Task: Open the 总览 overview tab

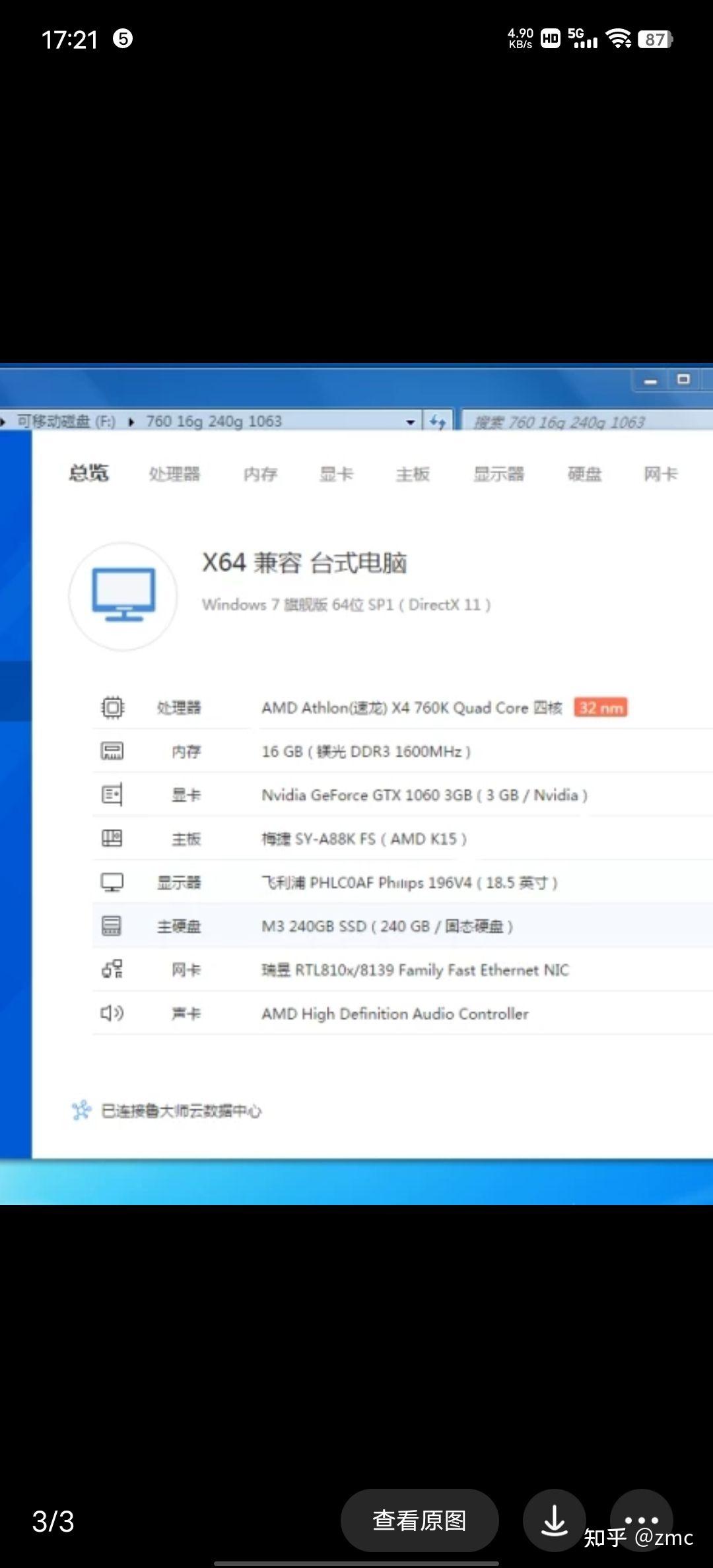Action: pos(89,473)
